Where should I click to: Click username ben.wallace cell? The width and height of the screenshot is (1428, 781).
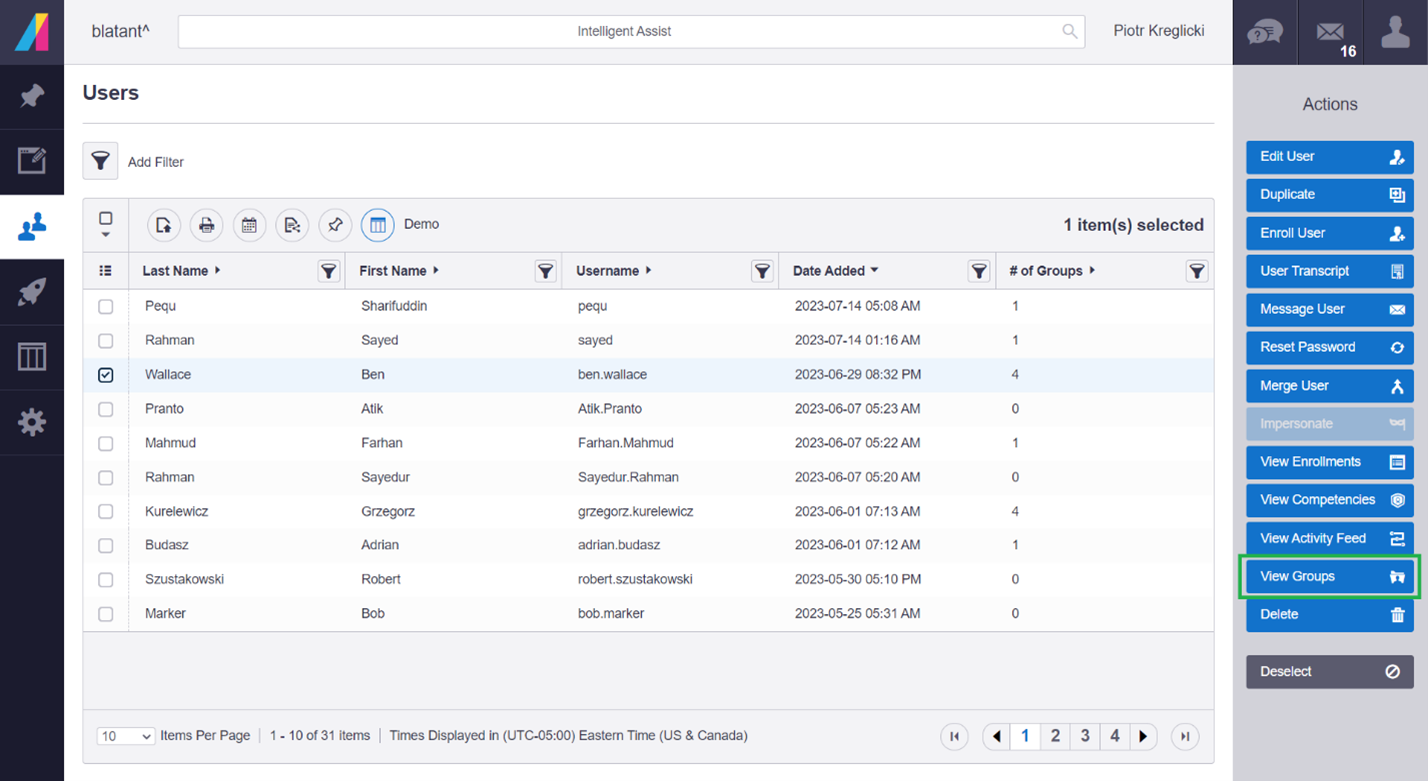tap(612, 375)
